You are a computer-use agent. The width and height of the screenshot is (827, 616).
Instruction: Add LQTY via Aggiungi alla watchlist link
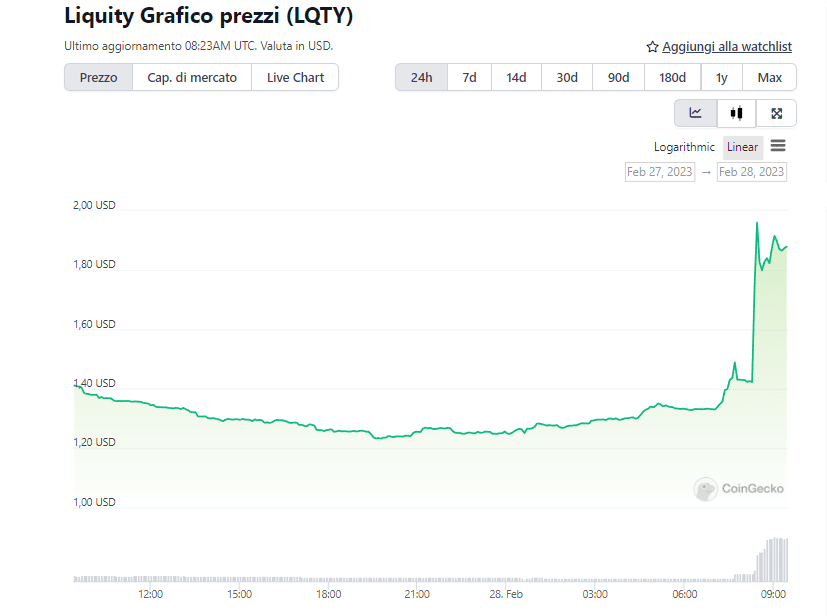(727, 47)
